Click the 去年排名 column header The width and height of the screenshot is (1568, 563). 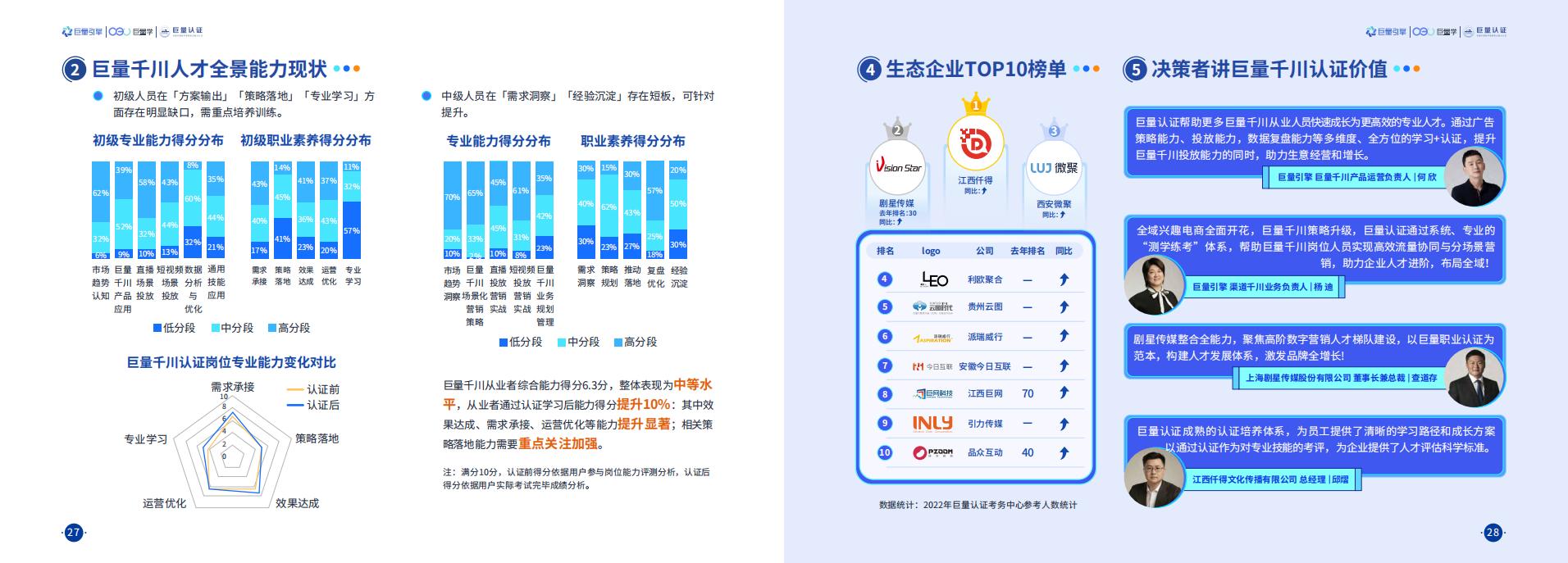point(1028,251)
